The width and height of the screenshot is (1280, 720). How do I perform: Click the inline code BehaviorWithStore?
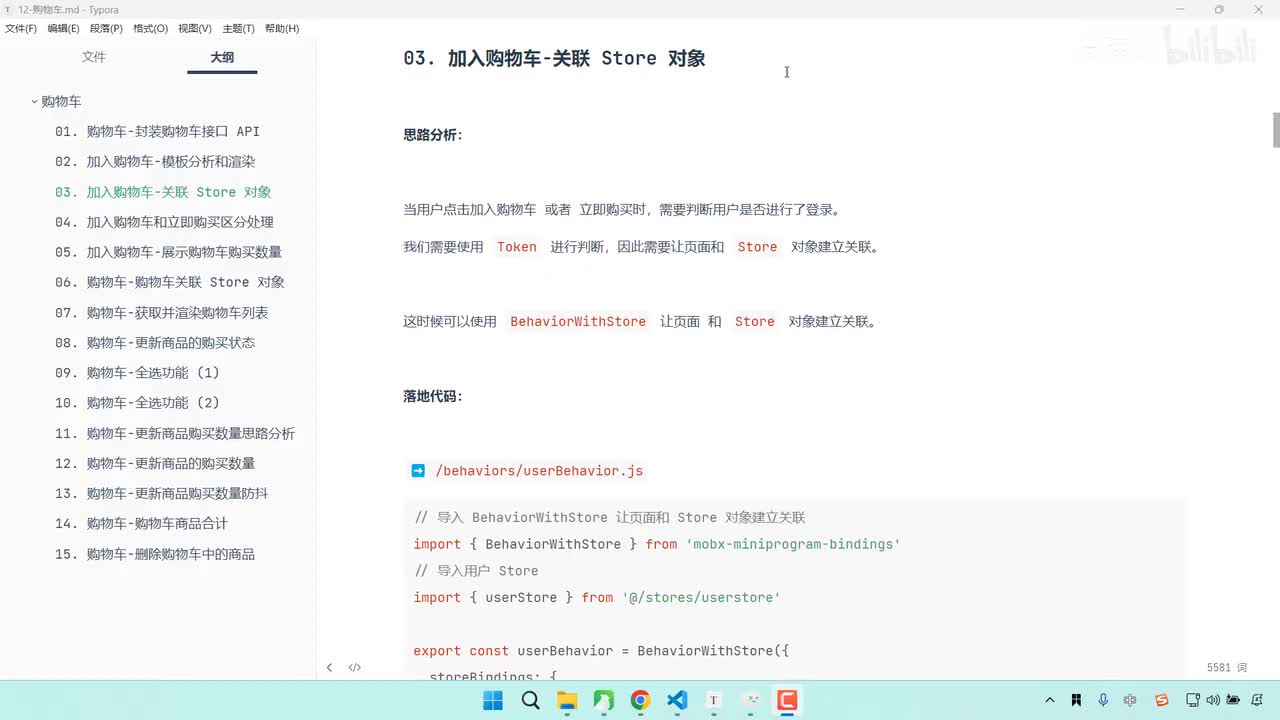(578, 322)
